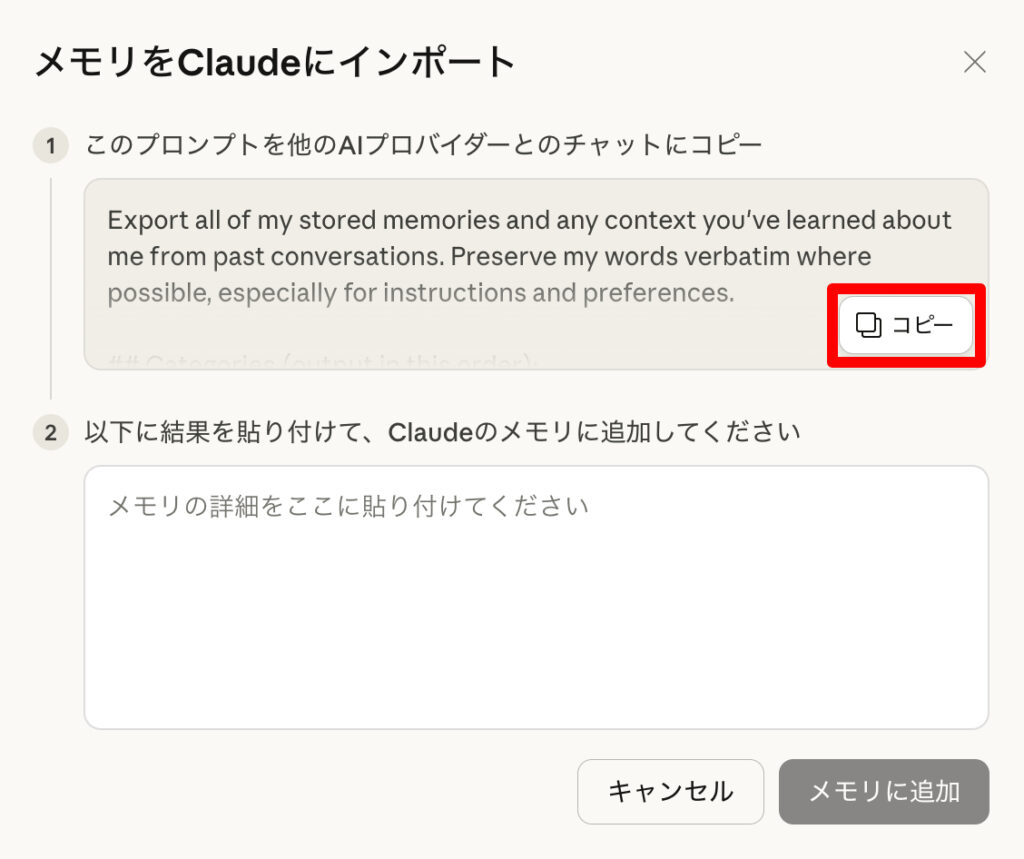Click the prompt line starting "me from past"

pyautogui.click(x=489, y=257)
